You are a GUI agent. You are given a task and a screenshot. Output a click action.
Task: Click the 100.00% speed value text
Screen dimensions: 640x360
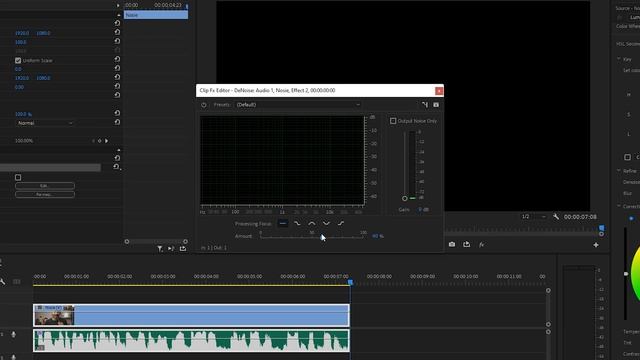point(24,141)
